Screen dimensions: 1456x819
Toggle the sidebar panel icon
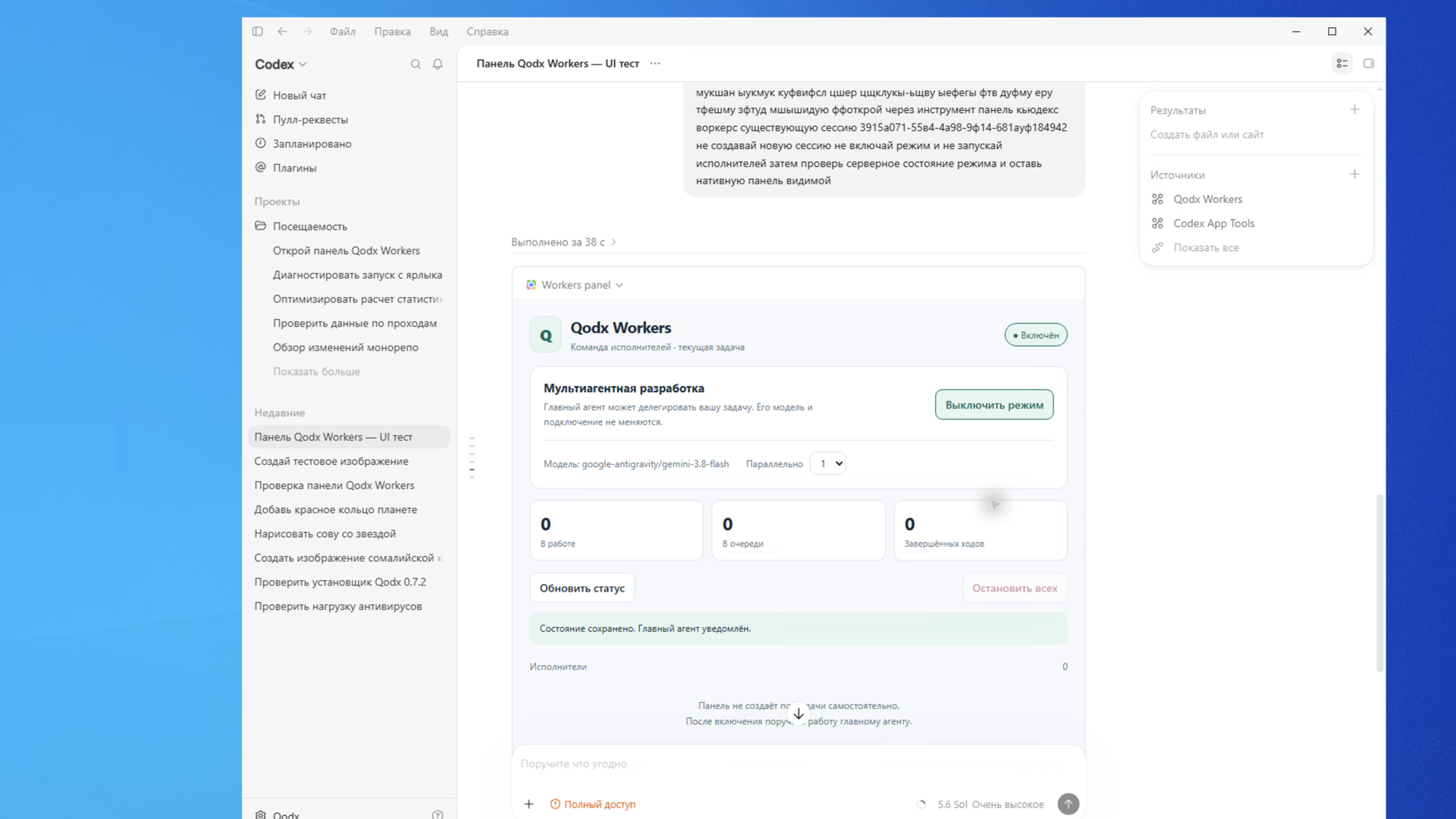pos(258,31)
